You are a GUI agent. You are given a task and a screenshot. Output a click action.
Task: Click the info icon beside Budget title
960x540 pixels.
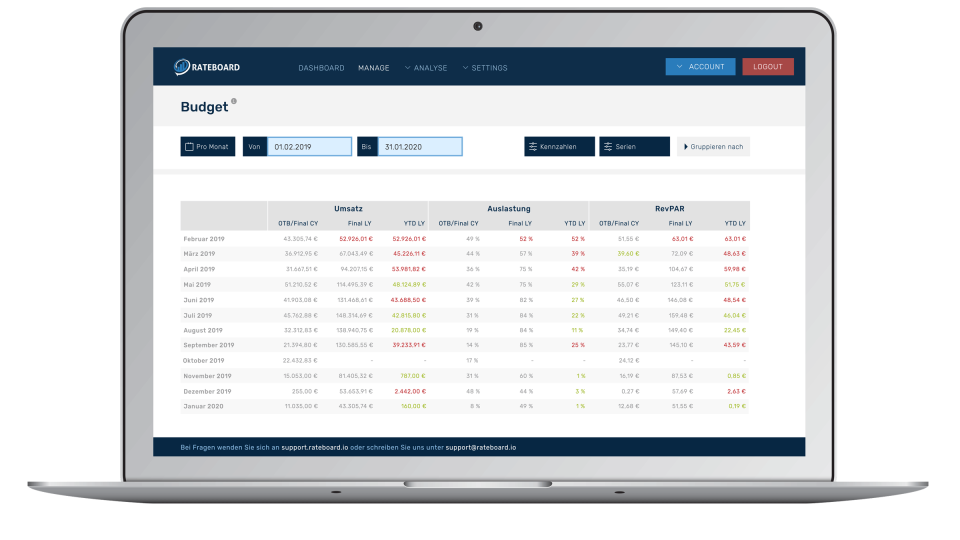pyautogui.click(x=234, y=102)
